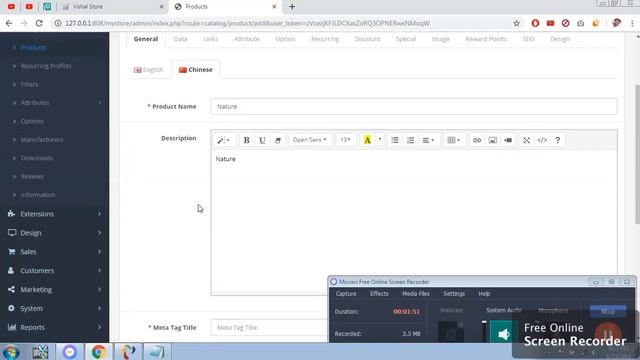
Task: Open the Option tab
Action: tap(285, 39)
